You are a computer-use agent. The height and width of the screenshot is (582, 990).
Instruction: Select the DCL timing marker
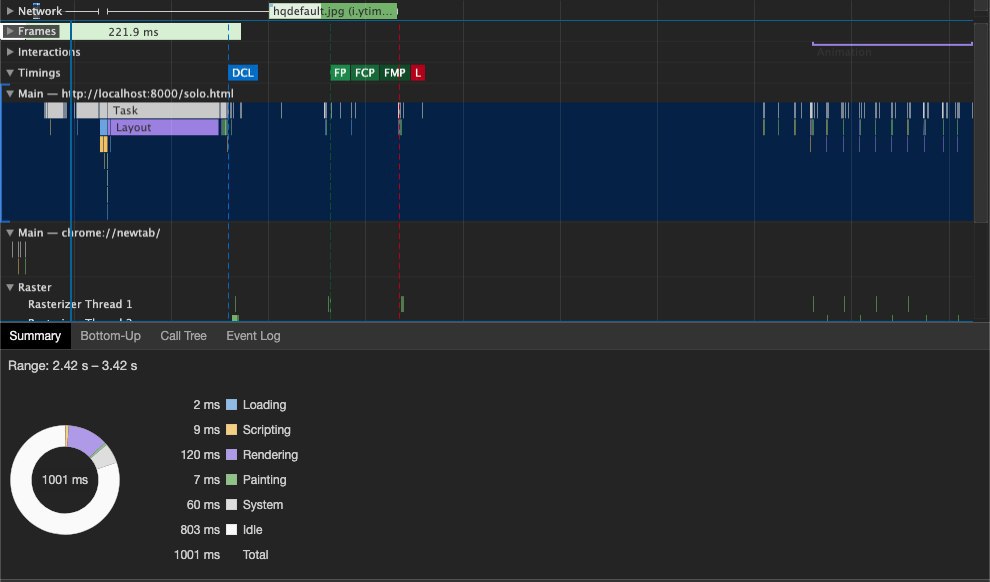tap(243, 73)
